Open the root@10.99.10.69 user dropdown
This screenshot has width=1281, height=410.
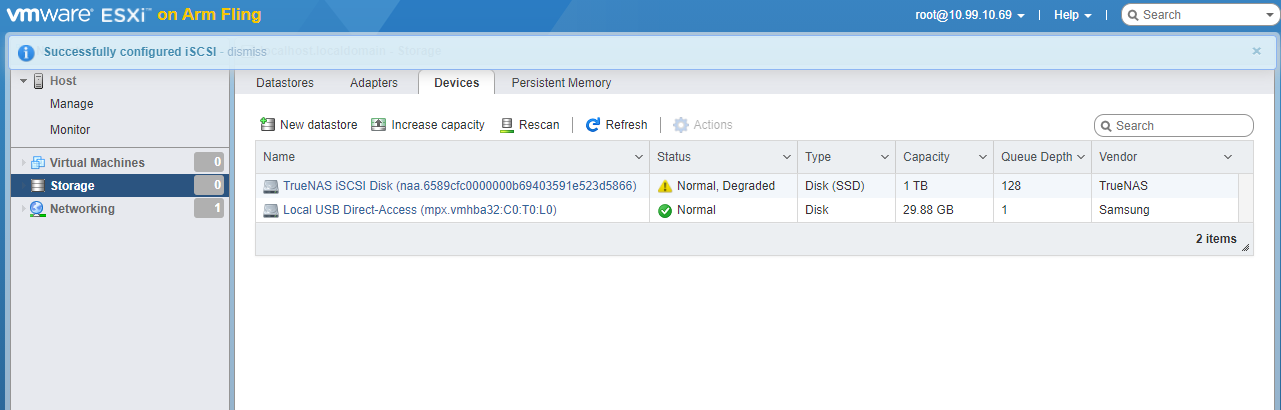pos(969,15)
